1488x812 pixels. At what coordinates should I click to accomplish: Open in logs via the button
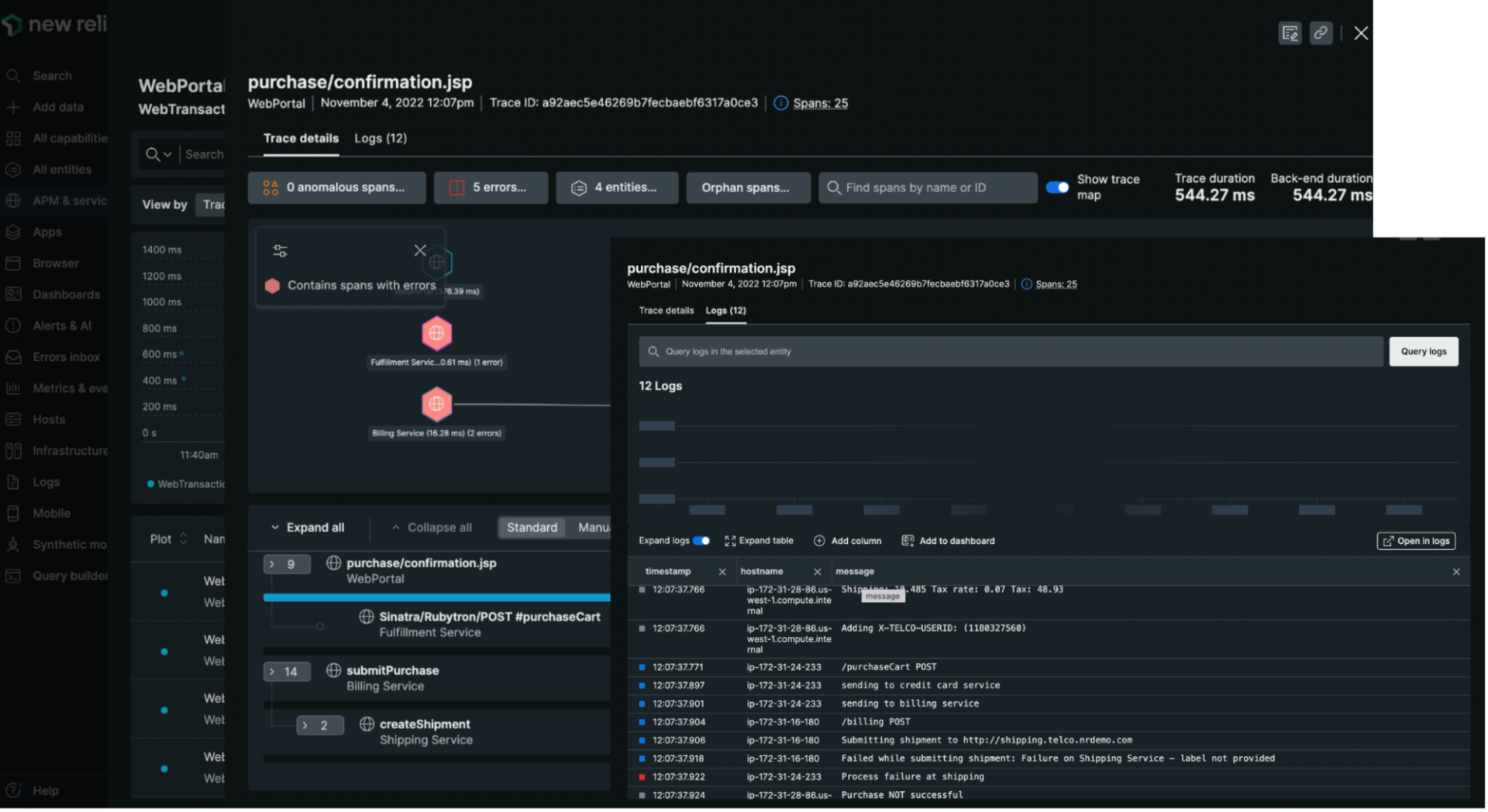coord(1416,540)
